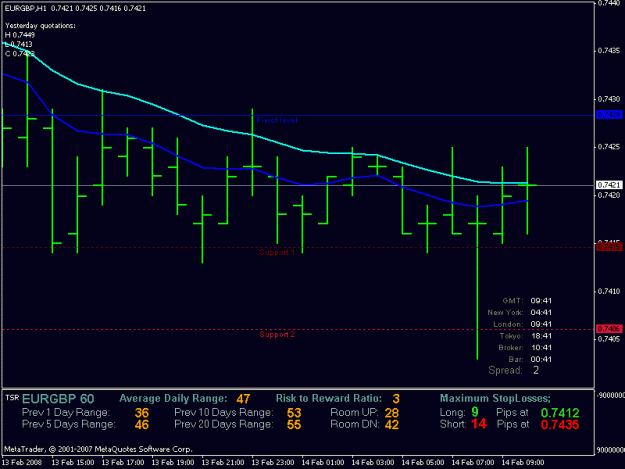Click the Prev 1 Day Range value 36
Viewport: 625px width, 469px height.
pyautogui.click(x=142, y=413)
